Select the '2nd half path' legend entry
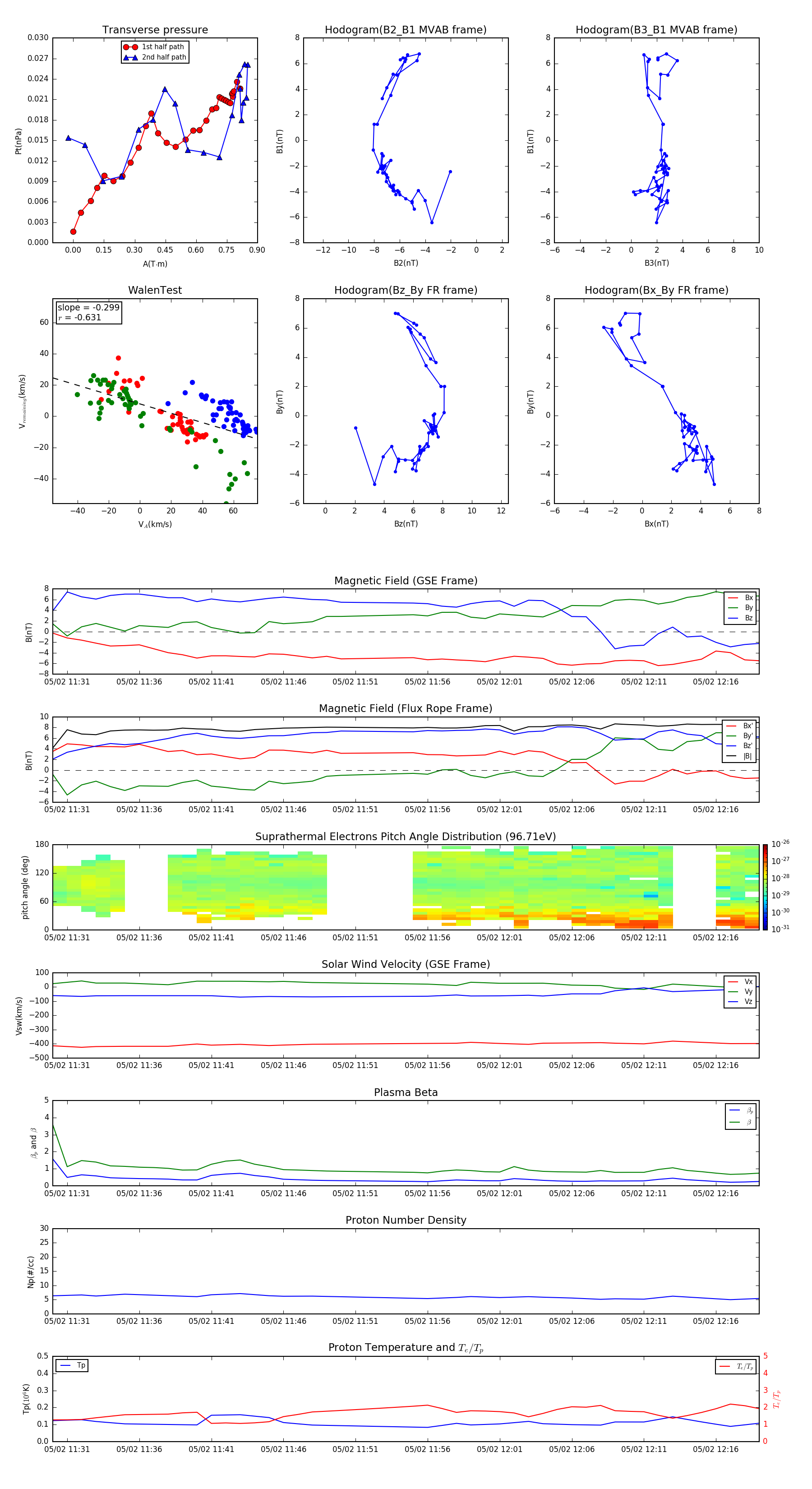The height and width of the screenshot is (1489, 812). click(154, 57)
